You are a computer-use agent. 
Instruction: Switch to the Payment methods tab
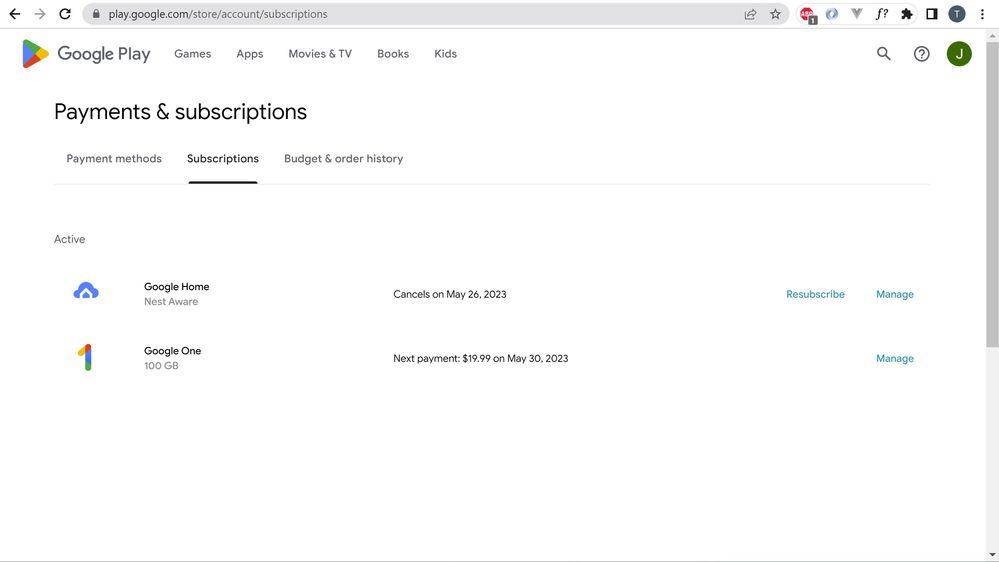[x=114, y=159]
